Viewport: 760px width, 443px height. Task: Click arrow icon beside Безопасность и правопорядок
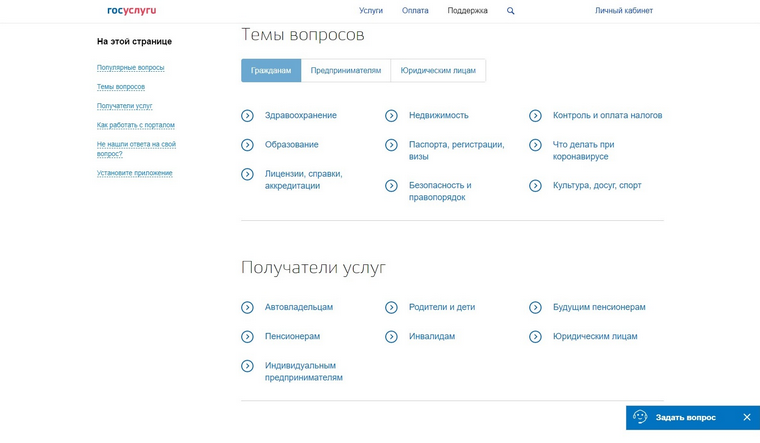click(391, 186)
